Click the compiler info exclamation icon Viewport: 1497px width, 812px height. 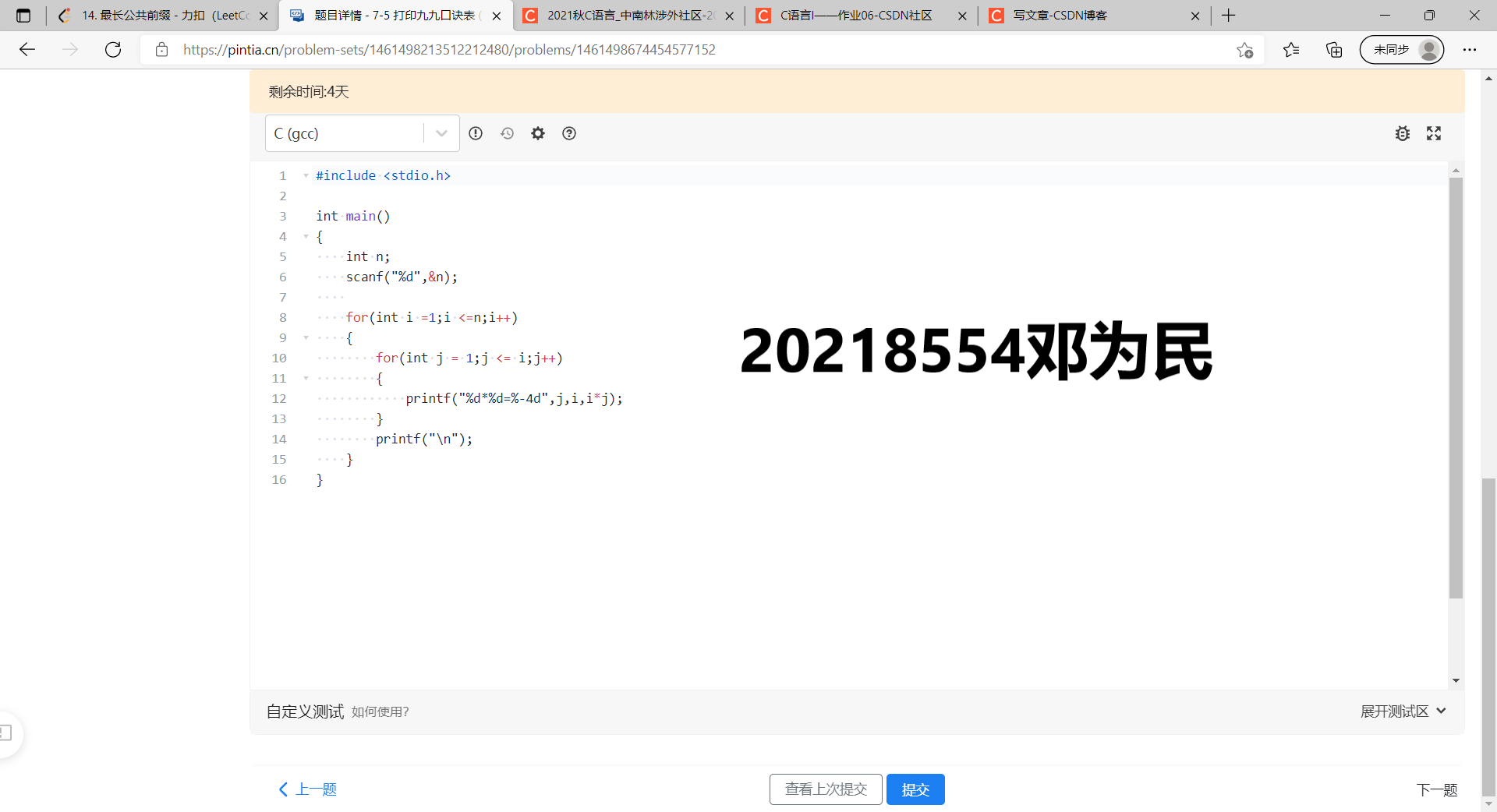tap(476, 133)
